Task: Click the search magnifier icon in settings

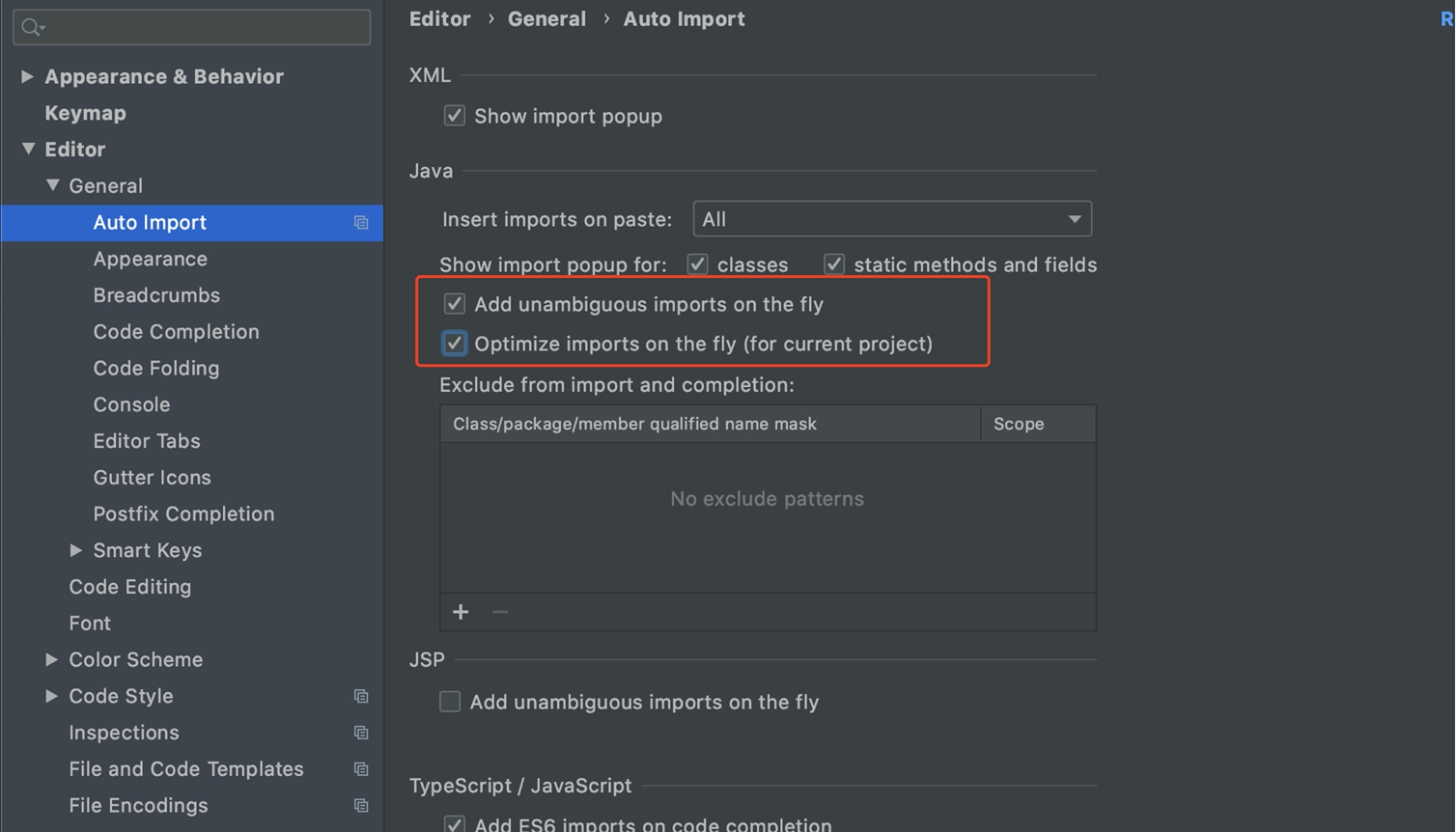Action: (x=33, y=27)
